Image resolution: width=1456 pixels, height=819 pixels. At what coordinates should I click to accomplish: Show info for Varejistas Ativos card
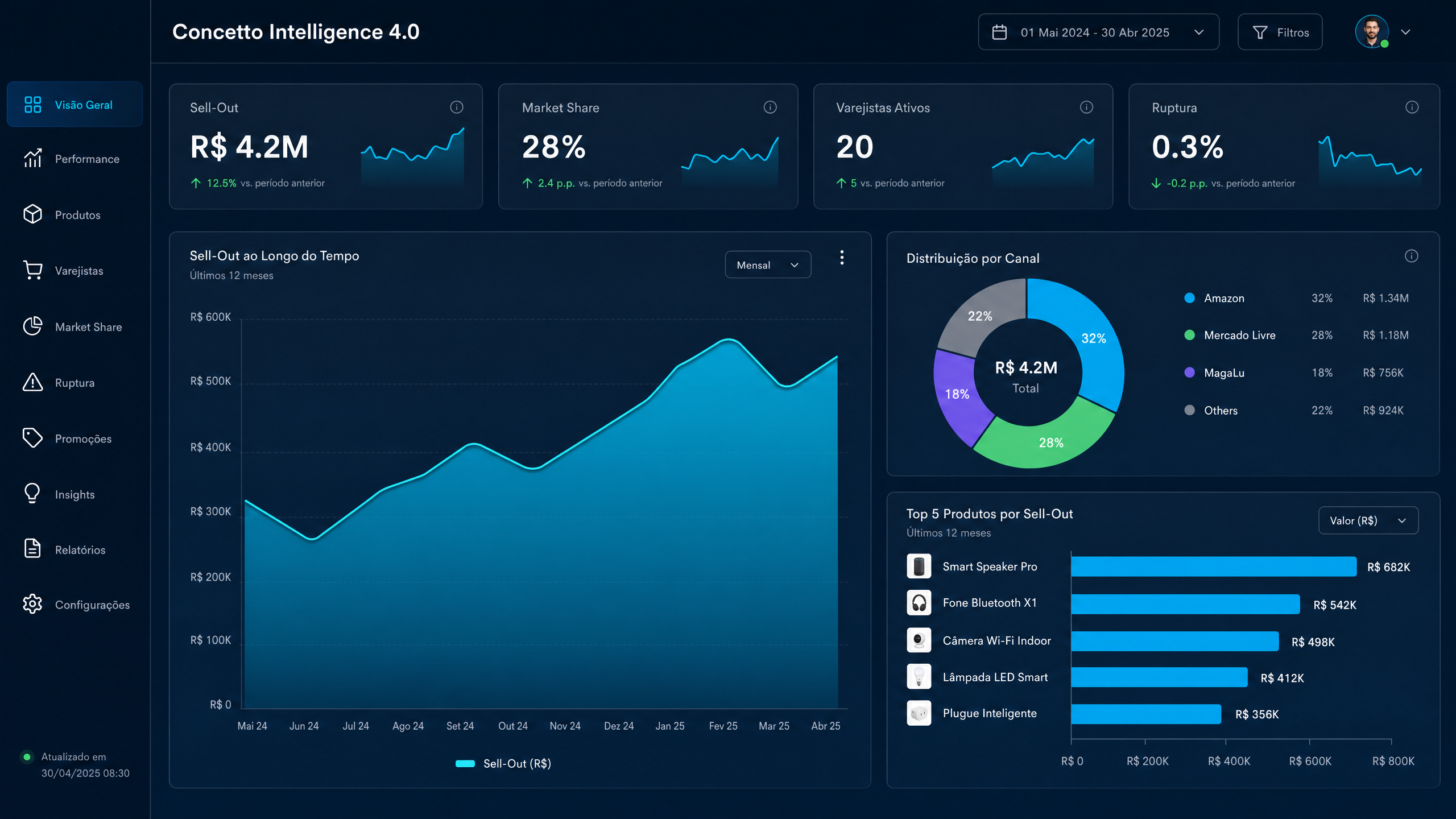point(1086,107)
